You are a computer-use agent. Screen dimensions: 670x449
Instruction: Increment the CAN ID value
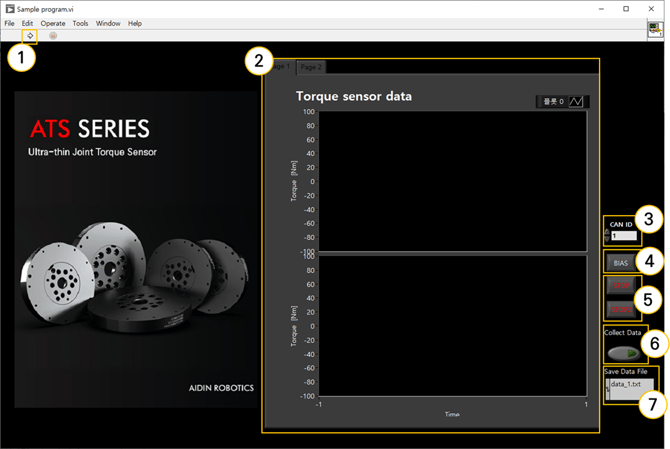pyautogui.click(x=606, y=232)
